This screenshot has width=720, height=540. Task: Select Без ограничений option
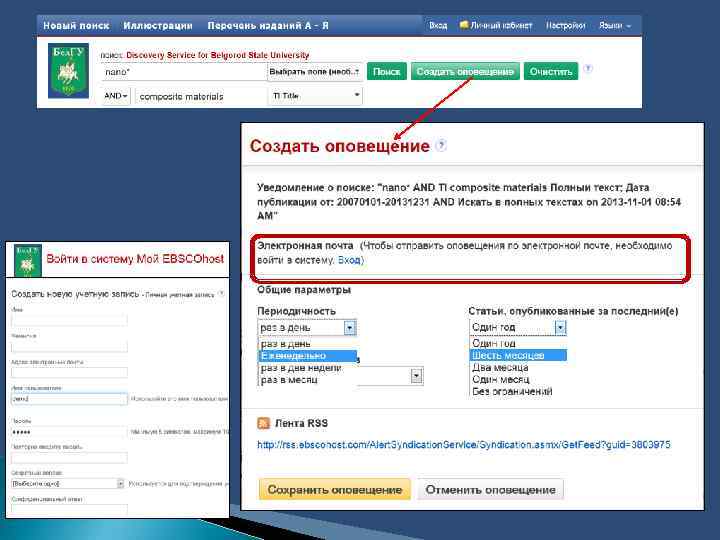click(x=518, y=392)
